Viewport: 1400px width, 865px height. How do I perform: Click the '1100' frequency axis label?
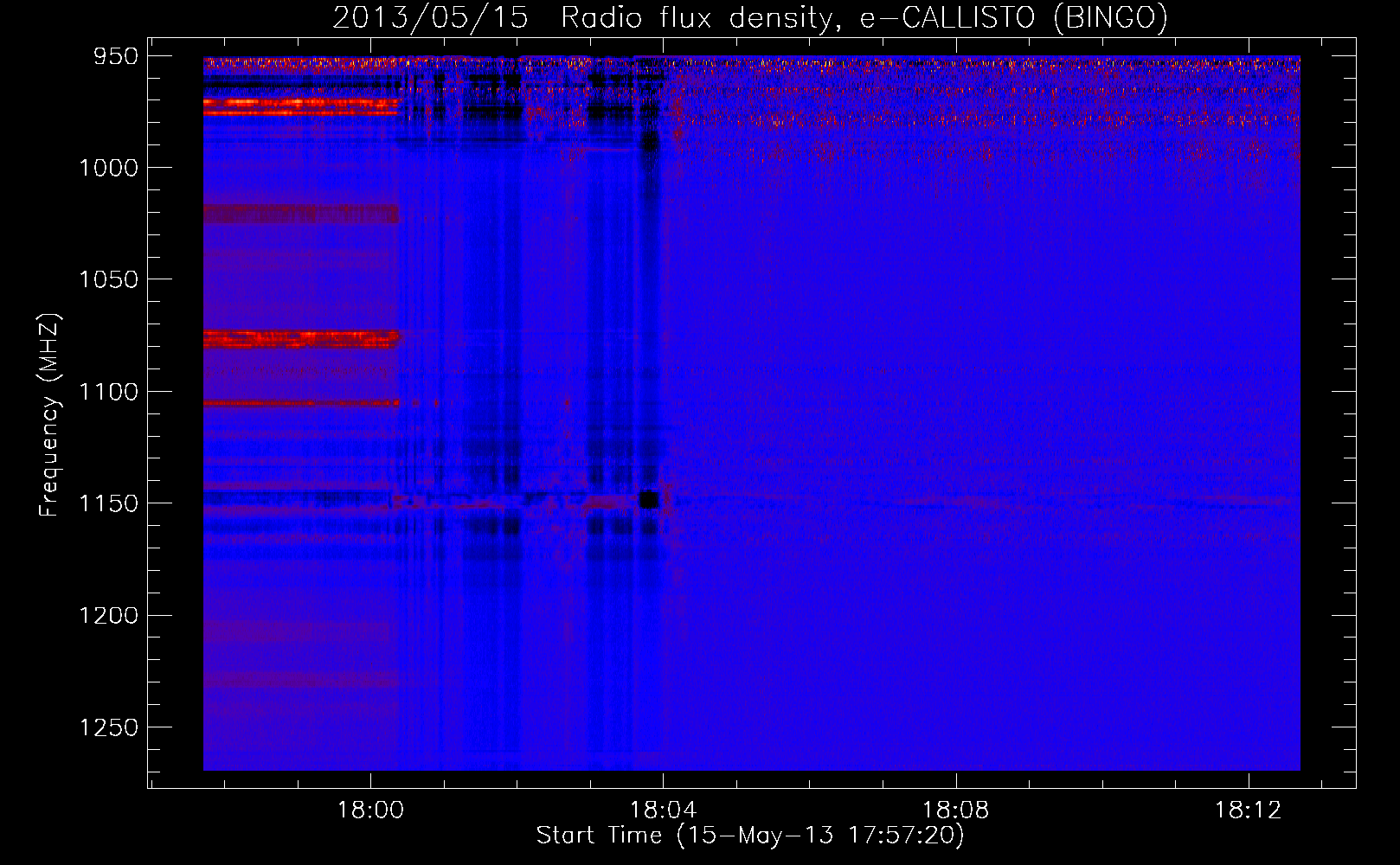109,392
